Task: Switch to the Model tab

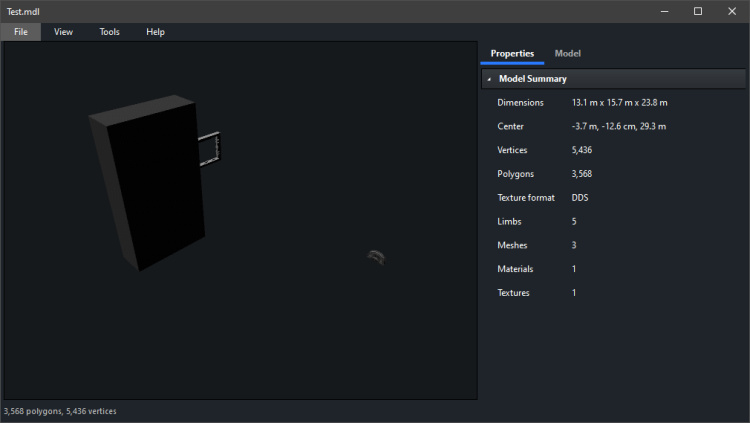Action: pos(567,53)
